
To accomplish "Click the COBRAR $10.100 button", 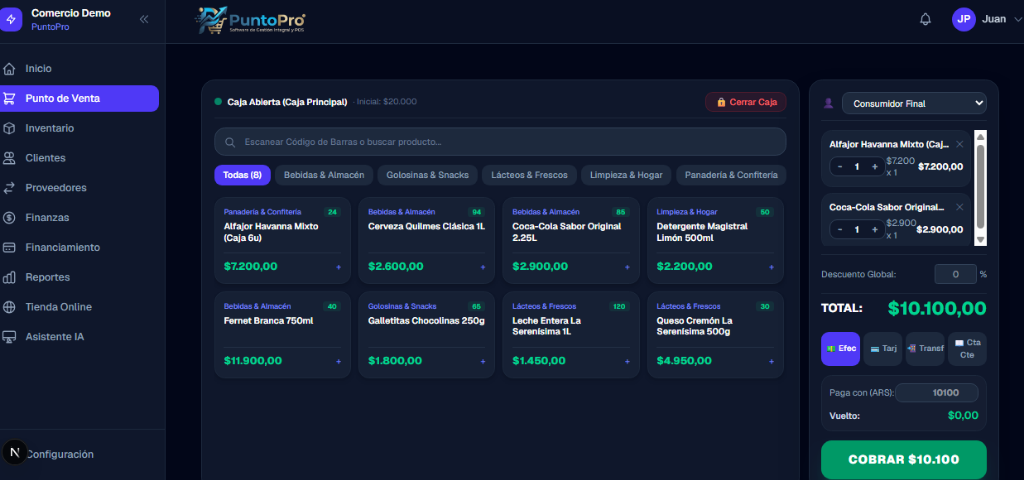I will pos(904,460).
